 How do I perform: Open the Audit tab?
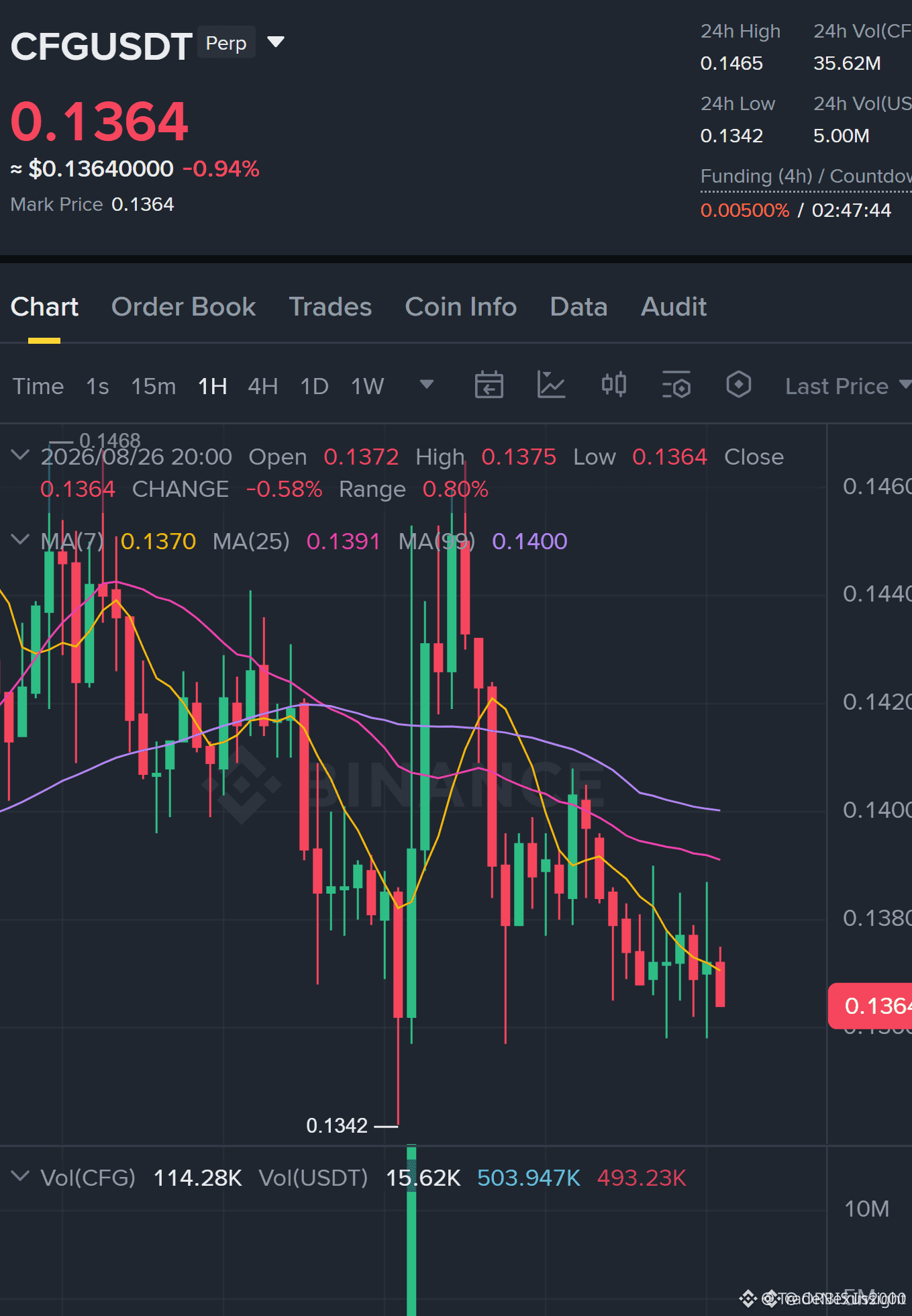[x=674, y=307]
